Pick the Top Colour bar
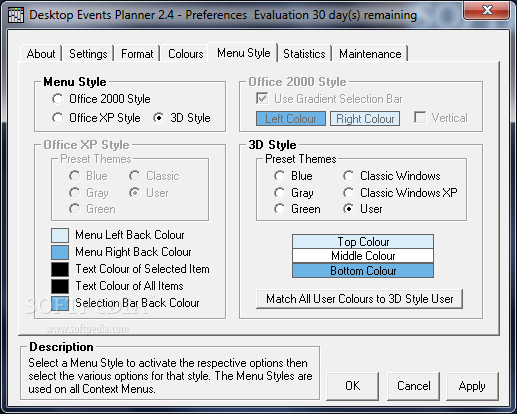Screen dimensions: 517x414 (363, 241)
